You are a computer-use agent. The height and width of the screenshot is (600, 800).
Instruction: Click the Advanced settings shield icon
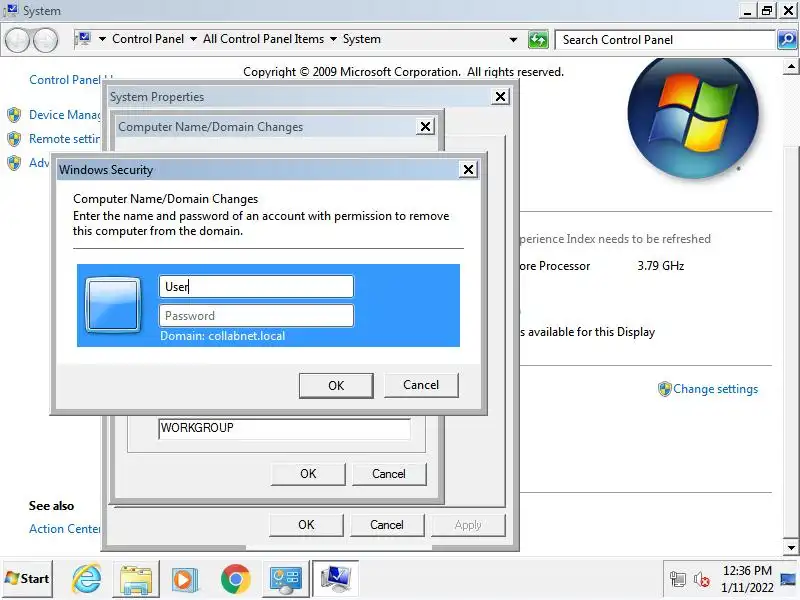(x=14, y=163)
